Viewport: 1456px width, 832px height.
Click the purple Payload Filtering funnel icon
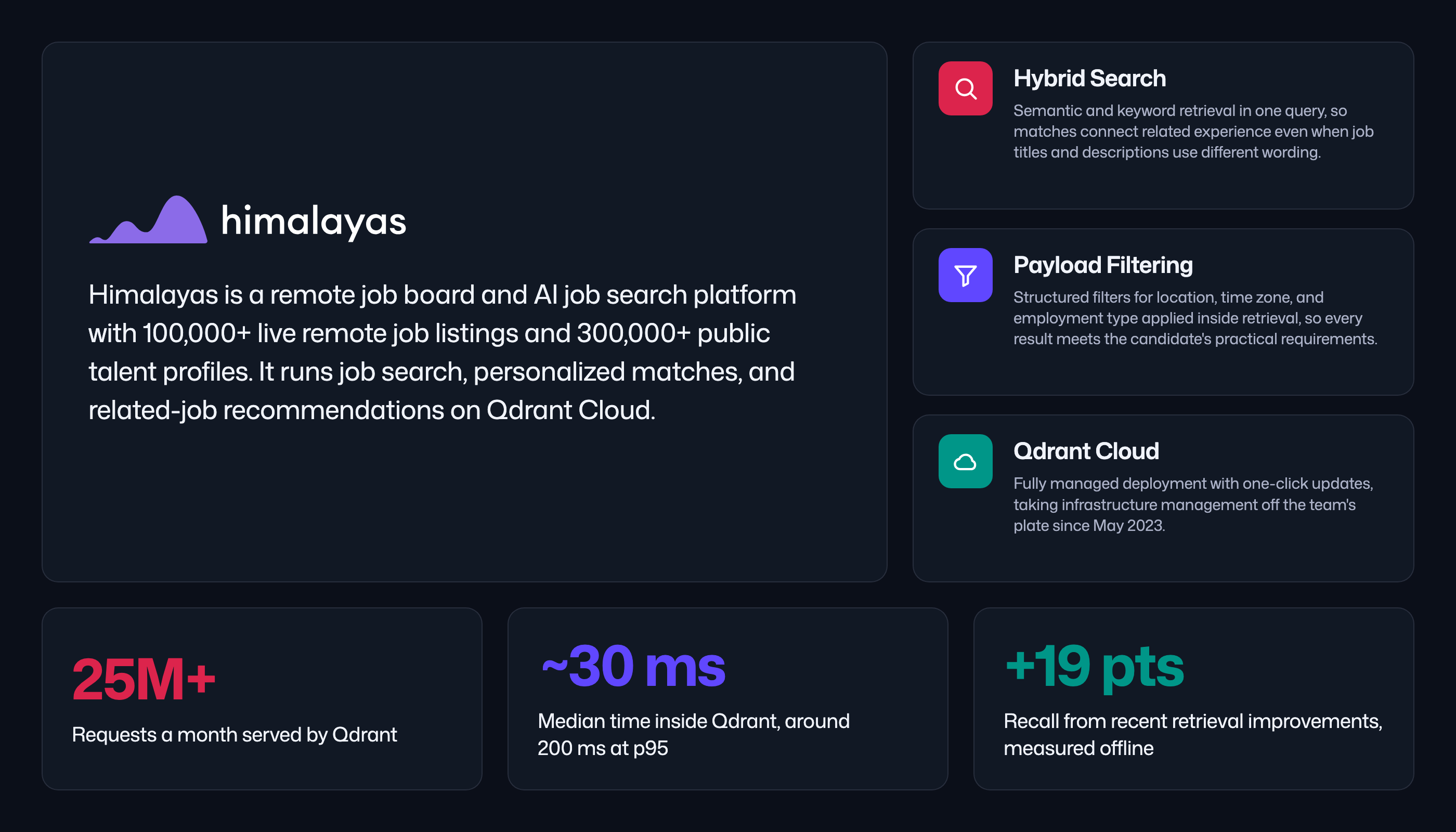pyautogui.click(x=965, y=275)
